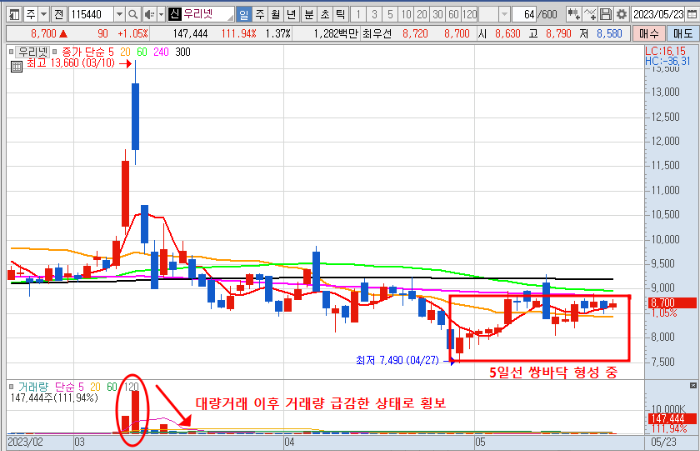700x451 pixels.
Task: Click the 매도 sell button
Action: click(682, 33)
